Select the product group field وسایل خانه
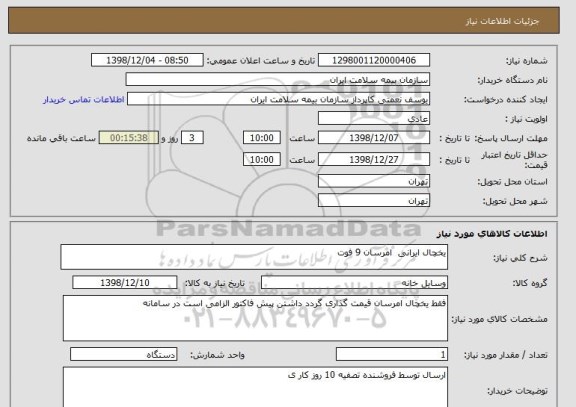 click(354, 283)
